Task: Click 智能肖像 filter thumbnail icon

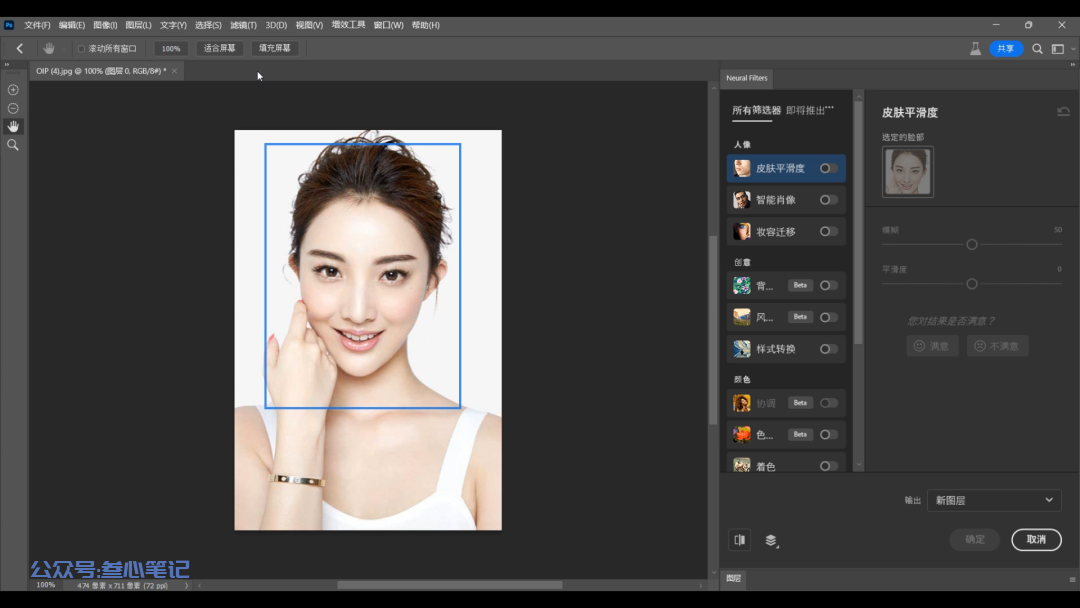Action: pos(742,200)
